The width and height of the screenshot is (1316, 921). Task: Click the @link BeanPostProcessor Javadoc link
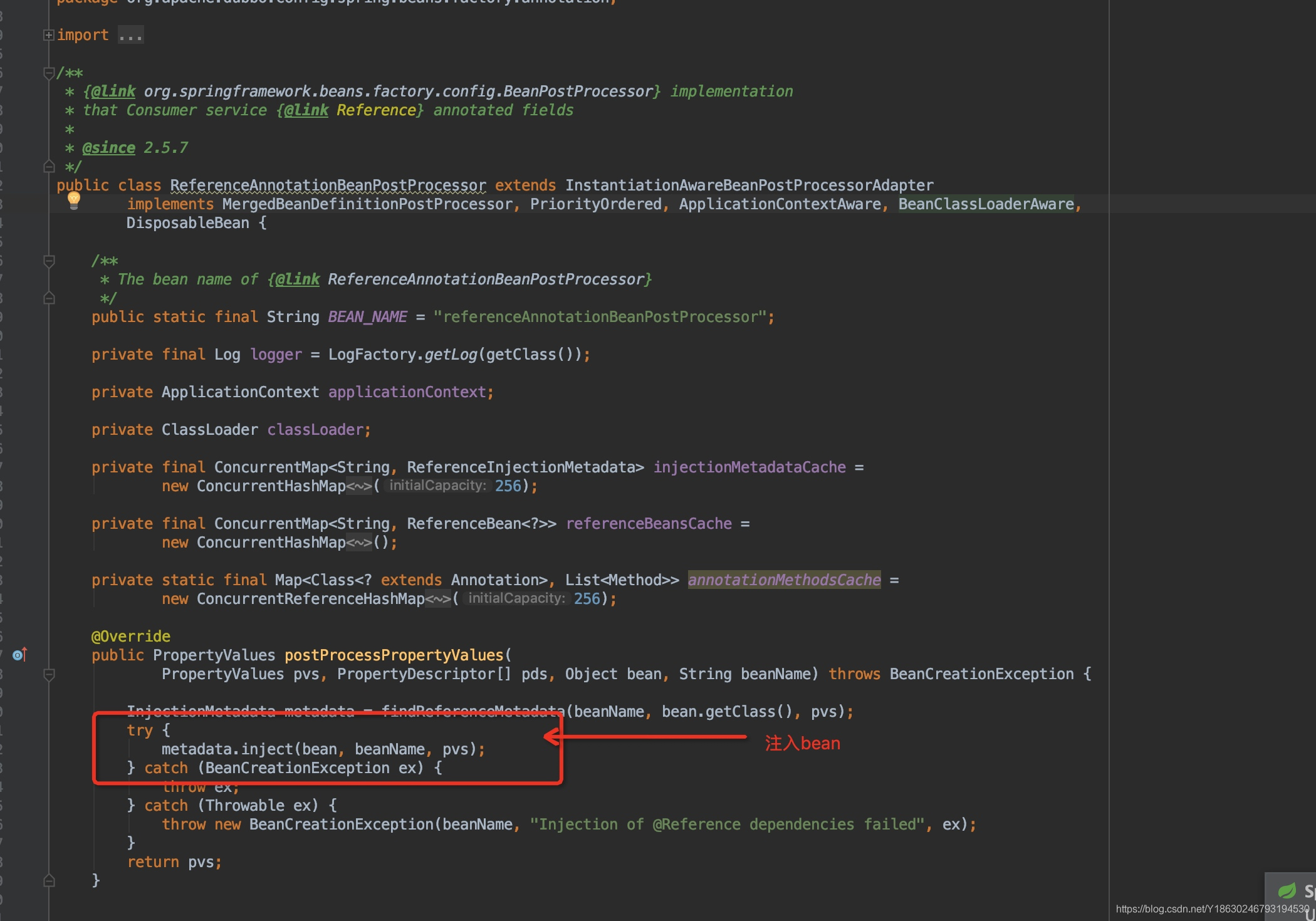coord(113,91)
